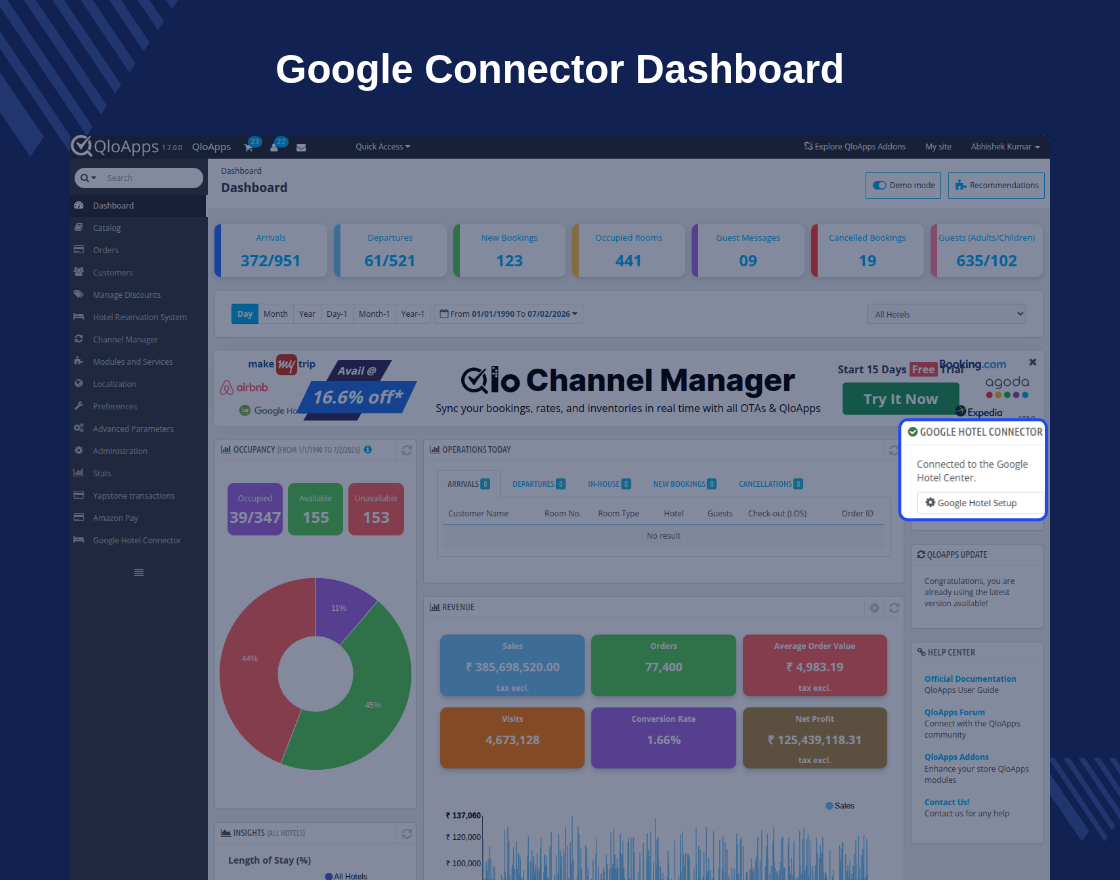Open the date range picker dropdown
The width and height of the screenshot is (1120, 880).
click(x=509, y=314)
